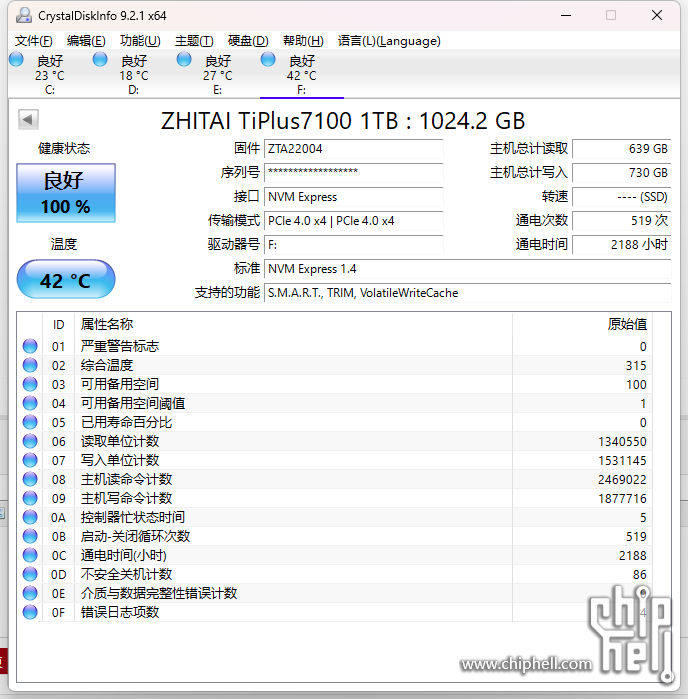This screenshot has width=688, height=699.
Task: Click the drive letter F: field
Action: click(354, 245)
